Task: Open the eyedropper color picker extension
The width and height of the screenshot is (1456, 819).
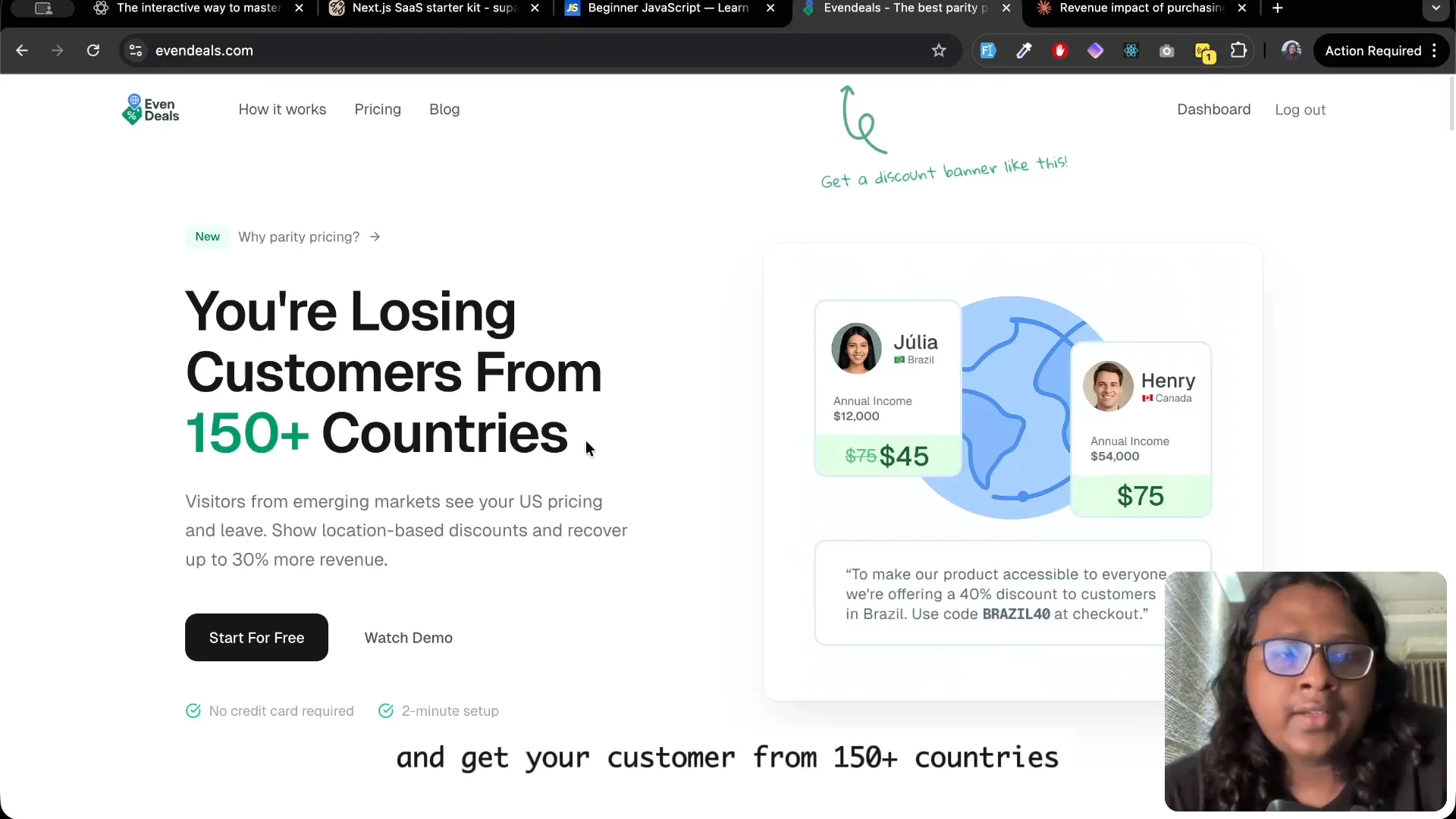Action: click(x=1024, y=51)
